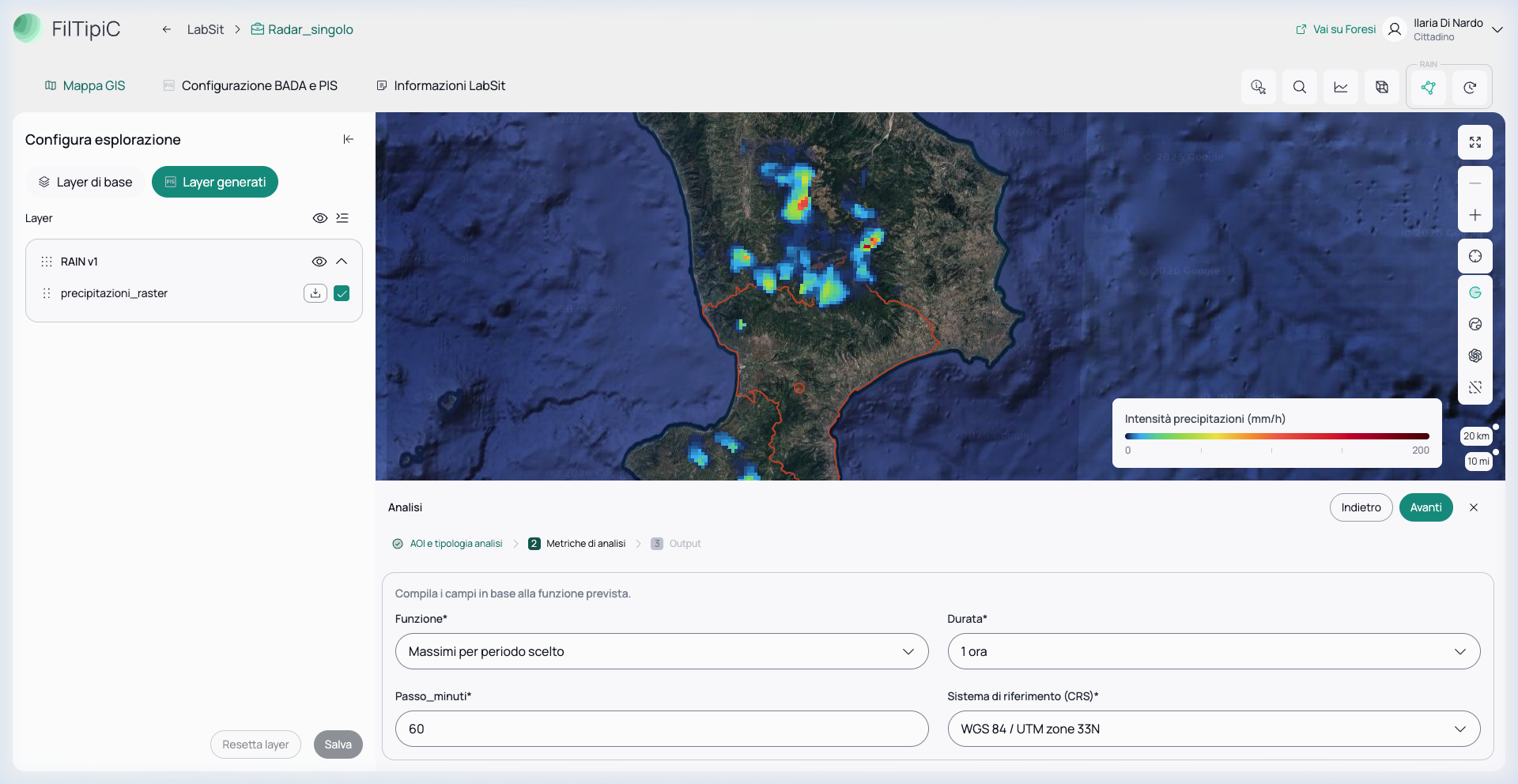The width and height of the screenshot is (1518, 784).
Task: Go to AOI e tipologia analisi step
Action: [447, 544]
